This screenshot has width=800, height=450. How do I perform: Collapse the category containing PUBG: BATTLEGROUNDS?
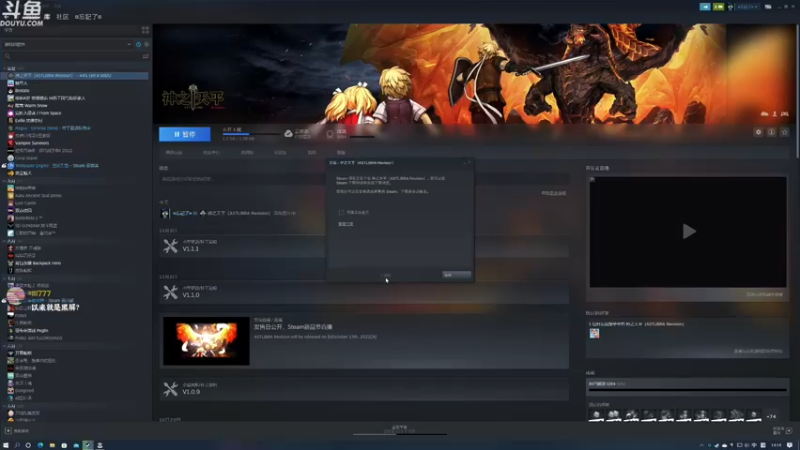(5, 278)
